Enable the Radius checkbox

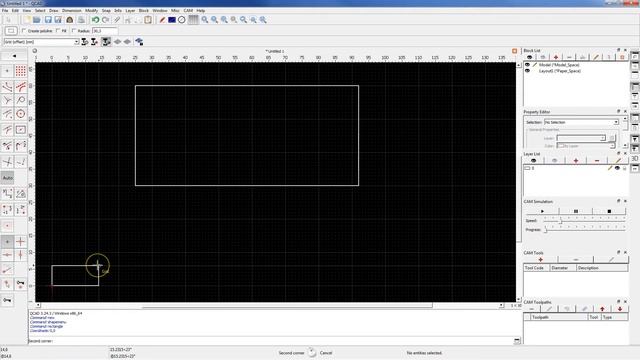pos(74,31)
